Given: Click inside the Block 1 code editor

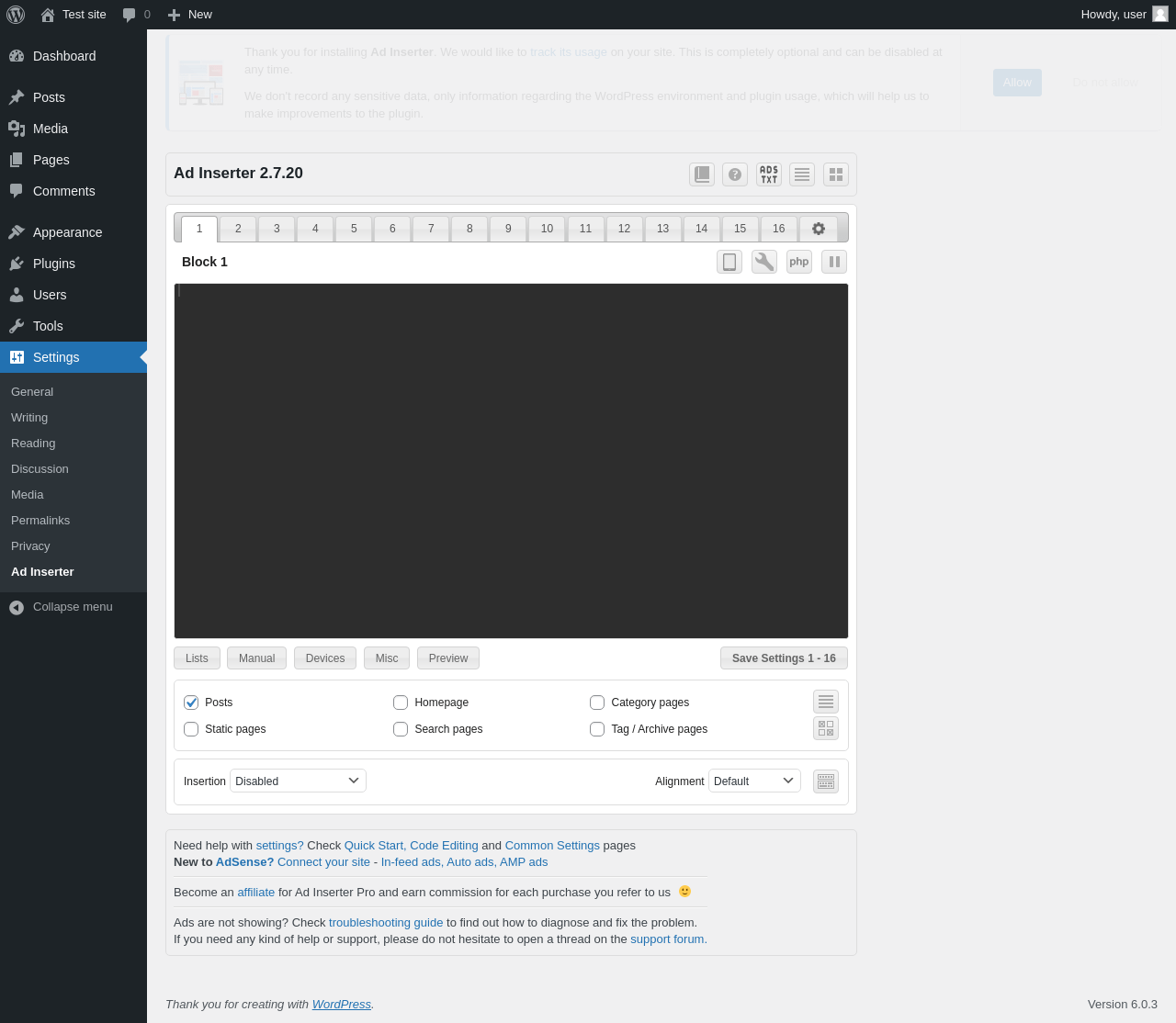Looking at the screenshot, I should click(511, 461).
